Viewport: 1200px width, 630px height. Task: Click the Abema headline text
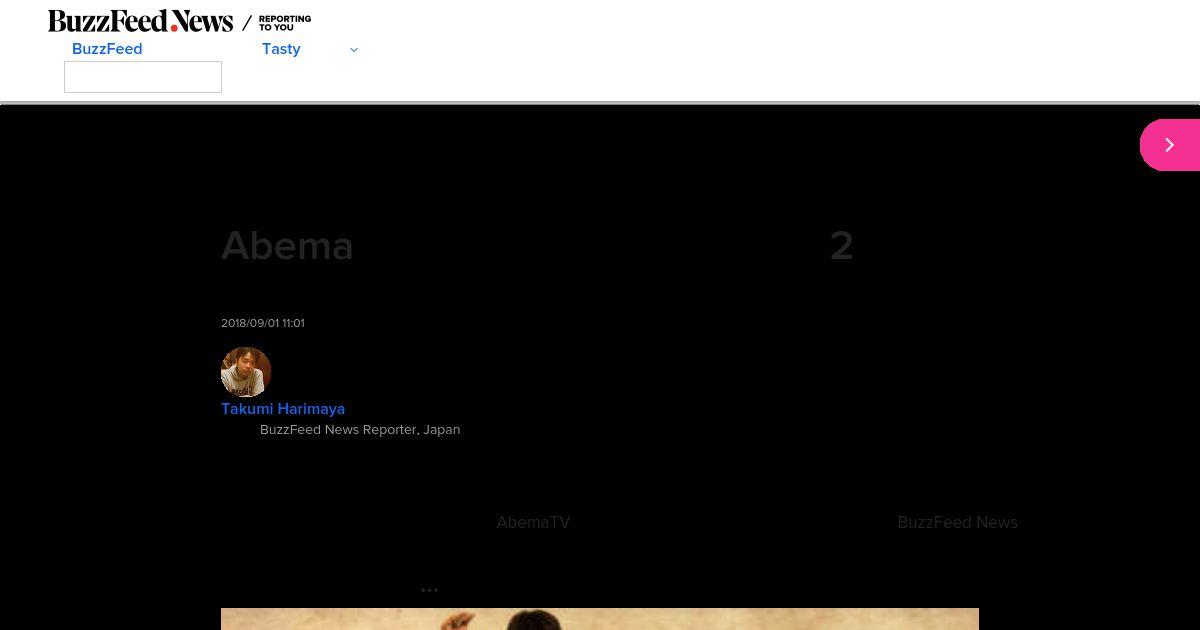pos(287,246)
